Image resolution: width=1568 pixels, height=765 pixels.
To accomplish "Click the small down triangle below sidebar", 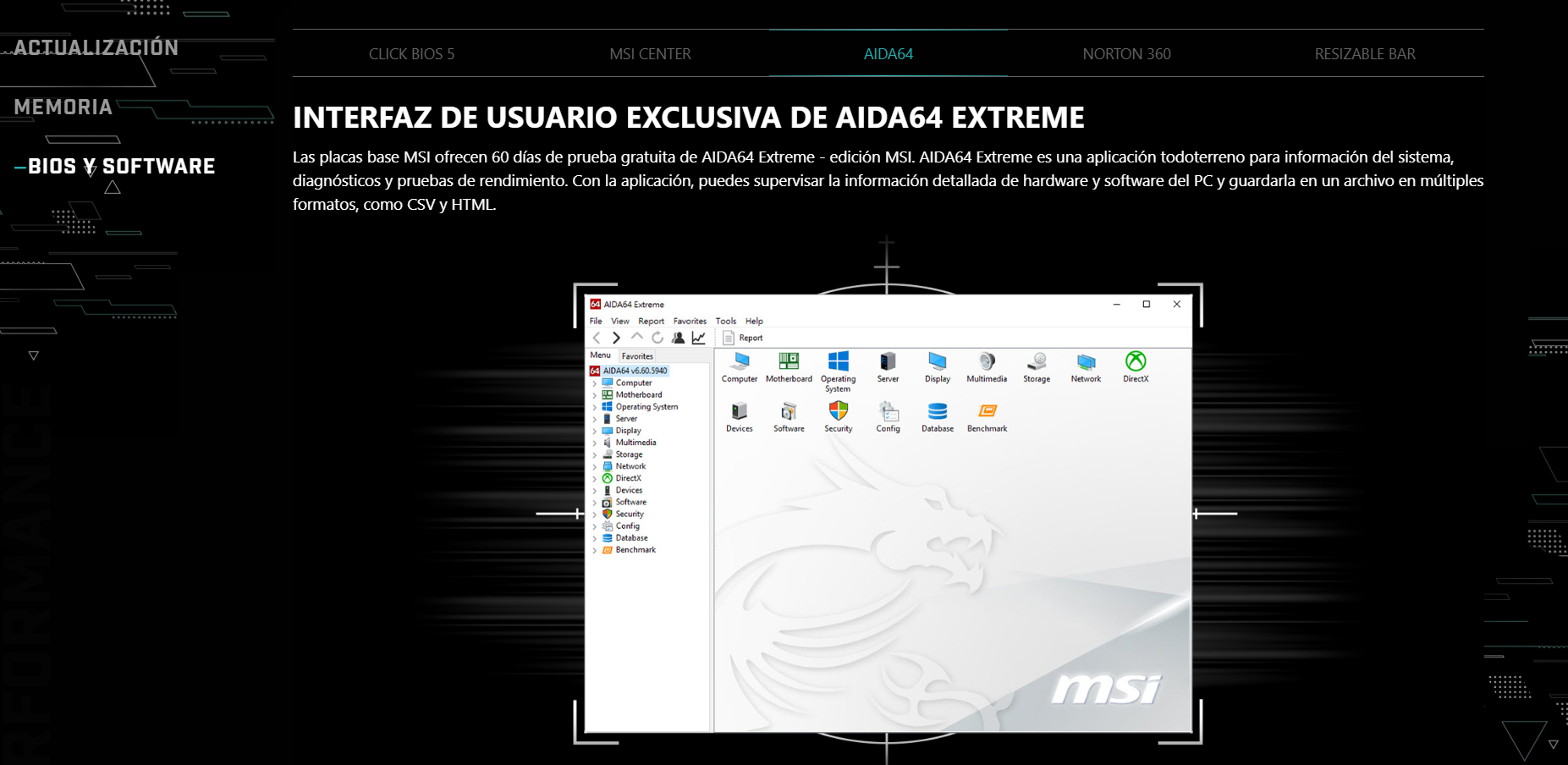I will point(34,356).
